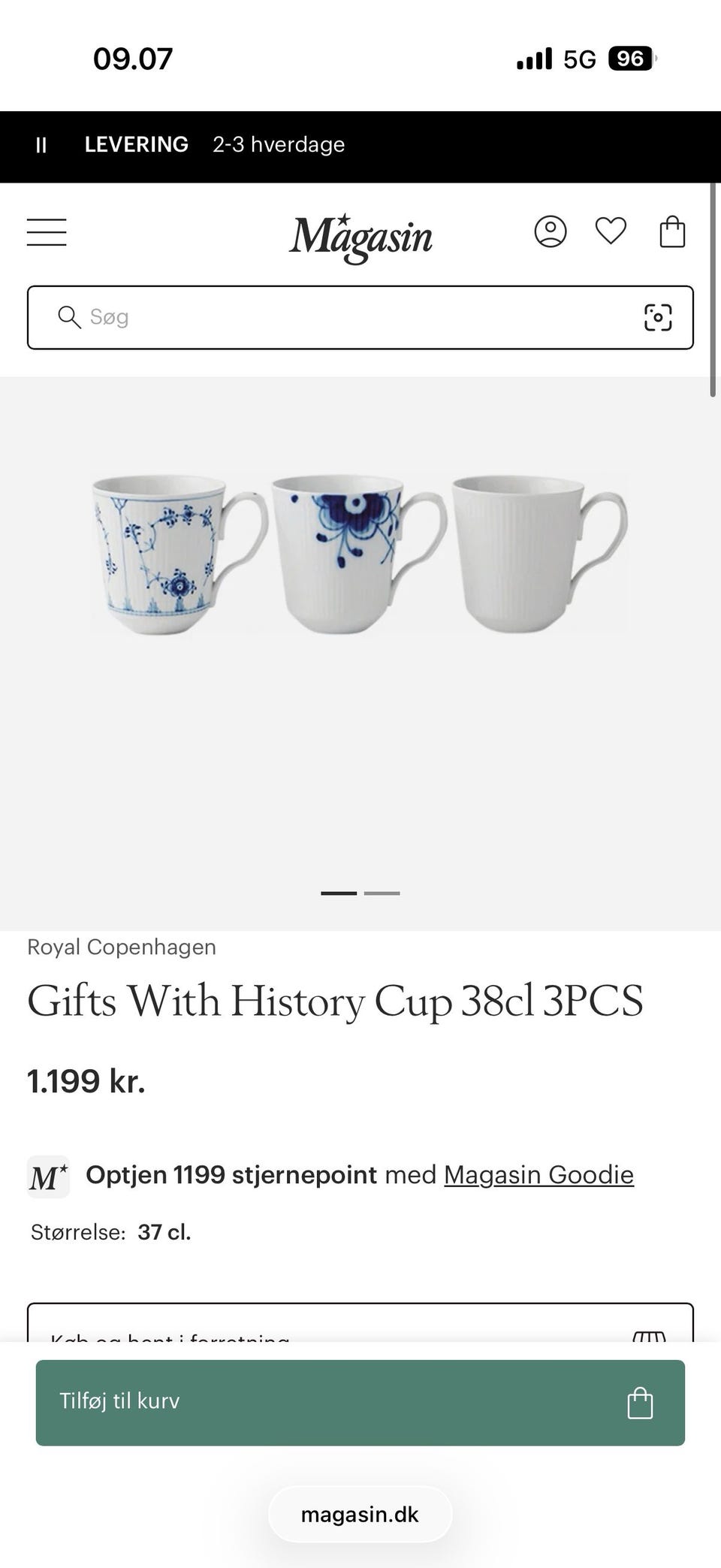Viewport: 721px width, 1568px height.
Task: Click the page scrollbar thumb
Action: [713, 289]
